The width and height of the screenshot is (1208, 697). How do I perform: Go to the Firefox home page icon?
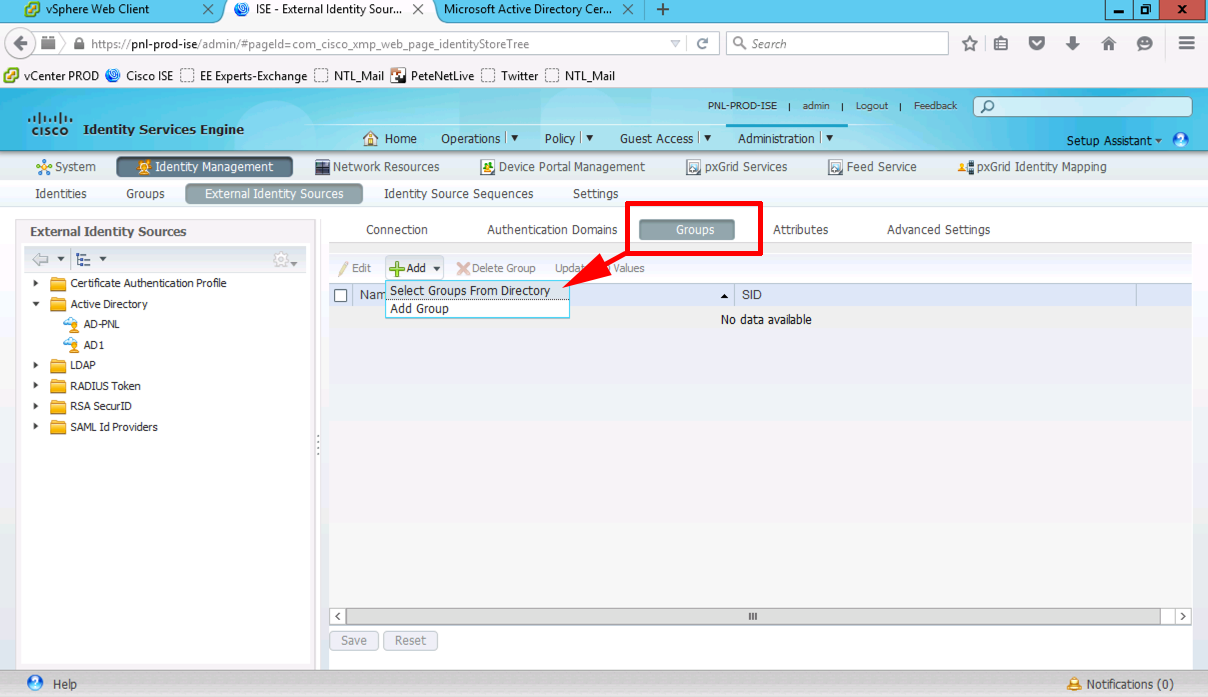pos(1108,44)
